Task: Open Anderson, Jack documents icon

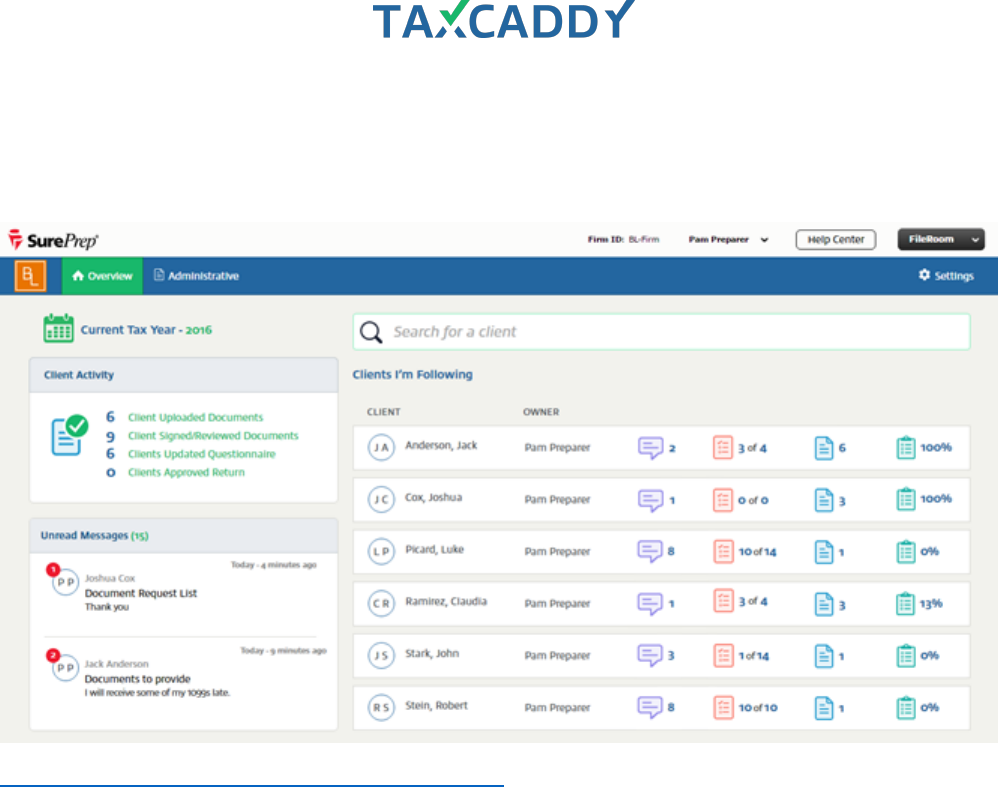Action: pyautogui.click(x=824, y=448)
